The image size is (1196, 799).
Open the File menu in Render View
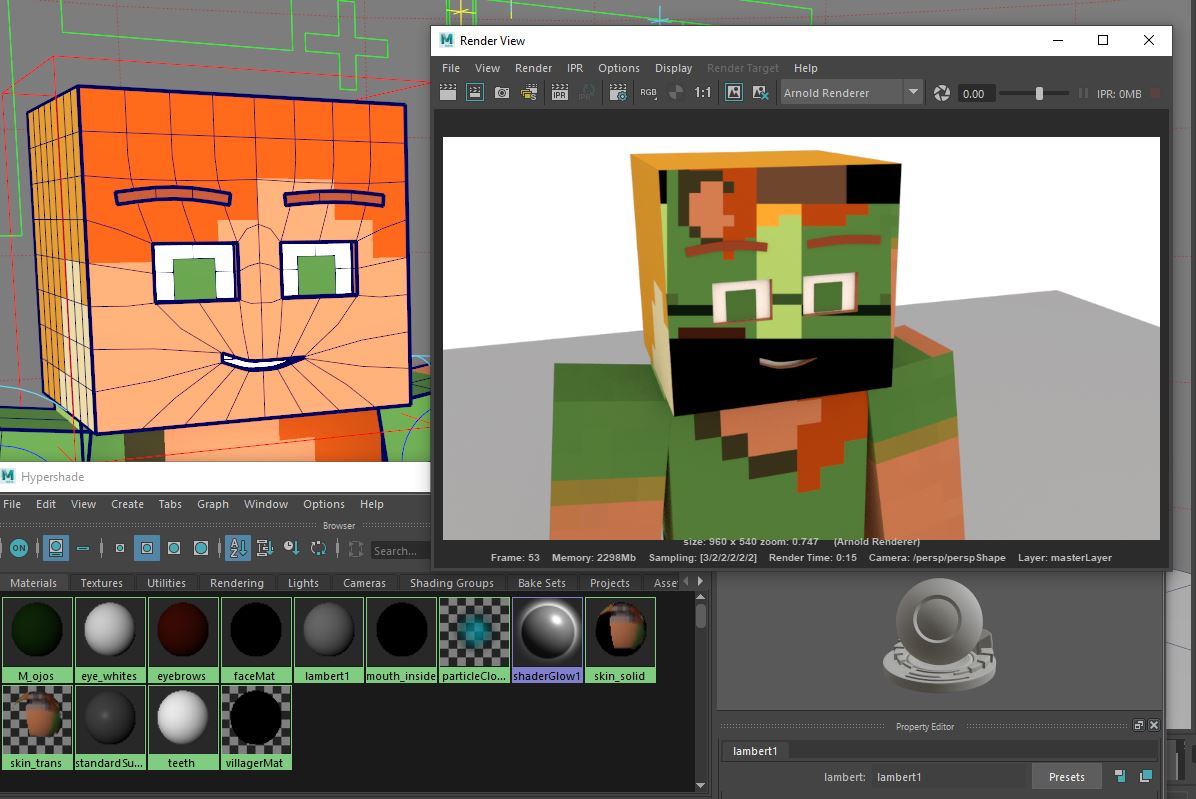click(451, 68)
